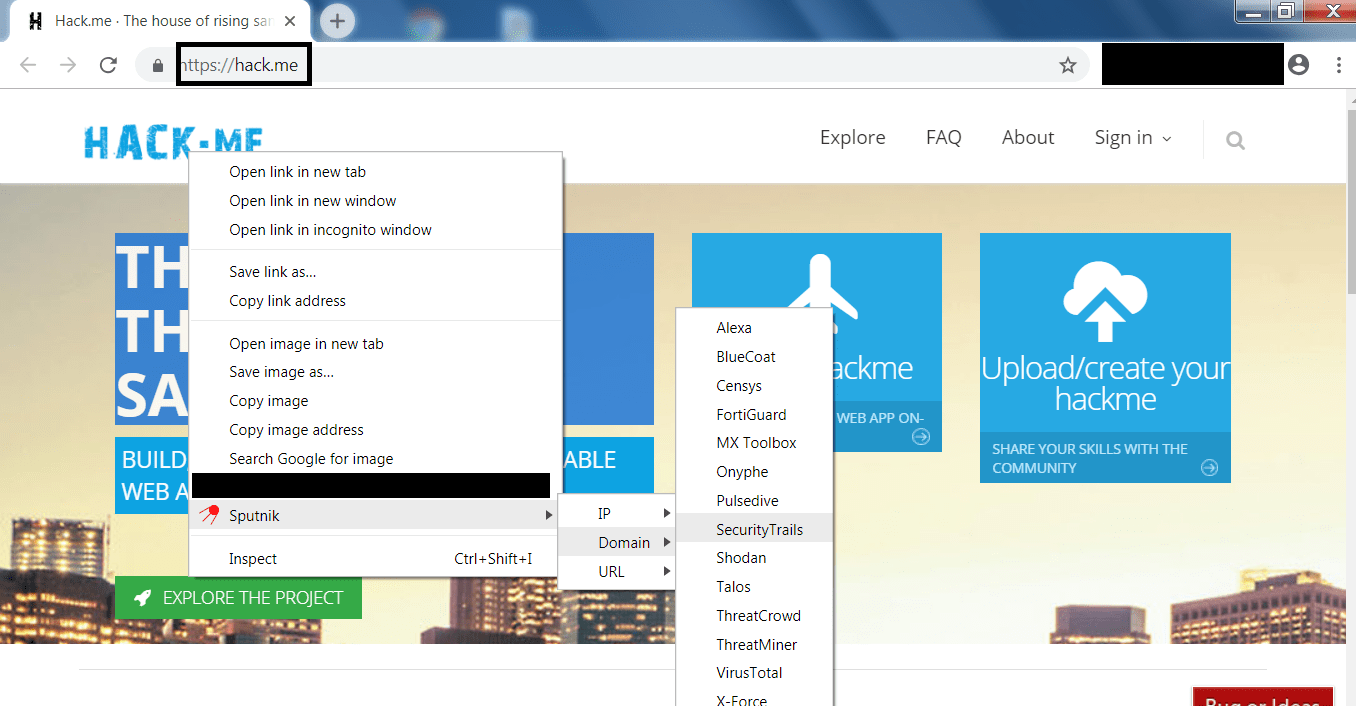Click the bookmark star in address bar
Image resolution: width=1356 pixels, height=706 pixels.
tap(1067, 64)
